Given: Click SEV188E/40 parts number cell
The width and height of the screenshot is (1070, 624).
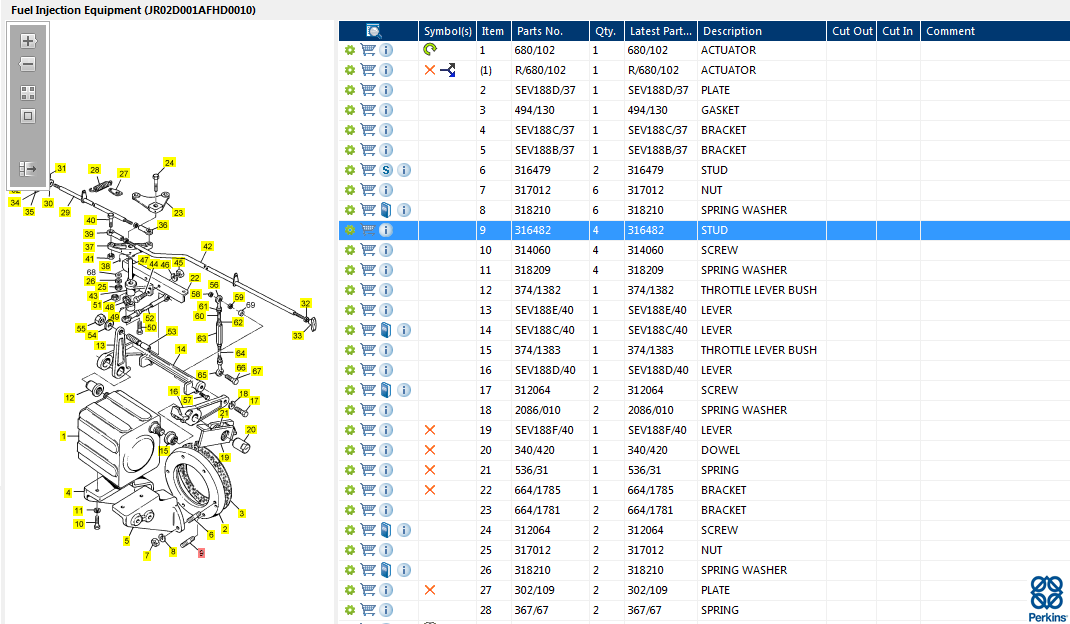Looking at the screenshot, I should click(544, 310).
